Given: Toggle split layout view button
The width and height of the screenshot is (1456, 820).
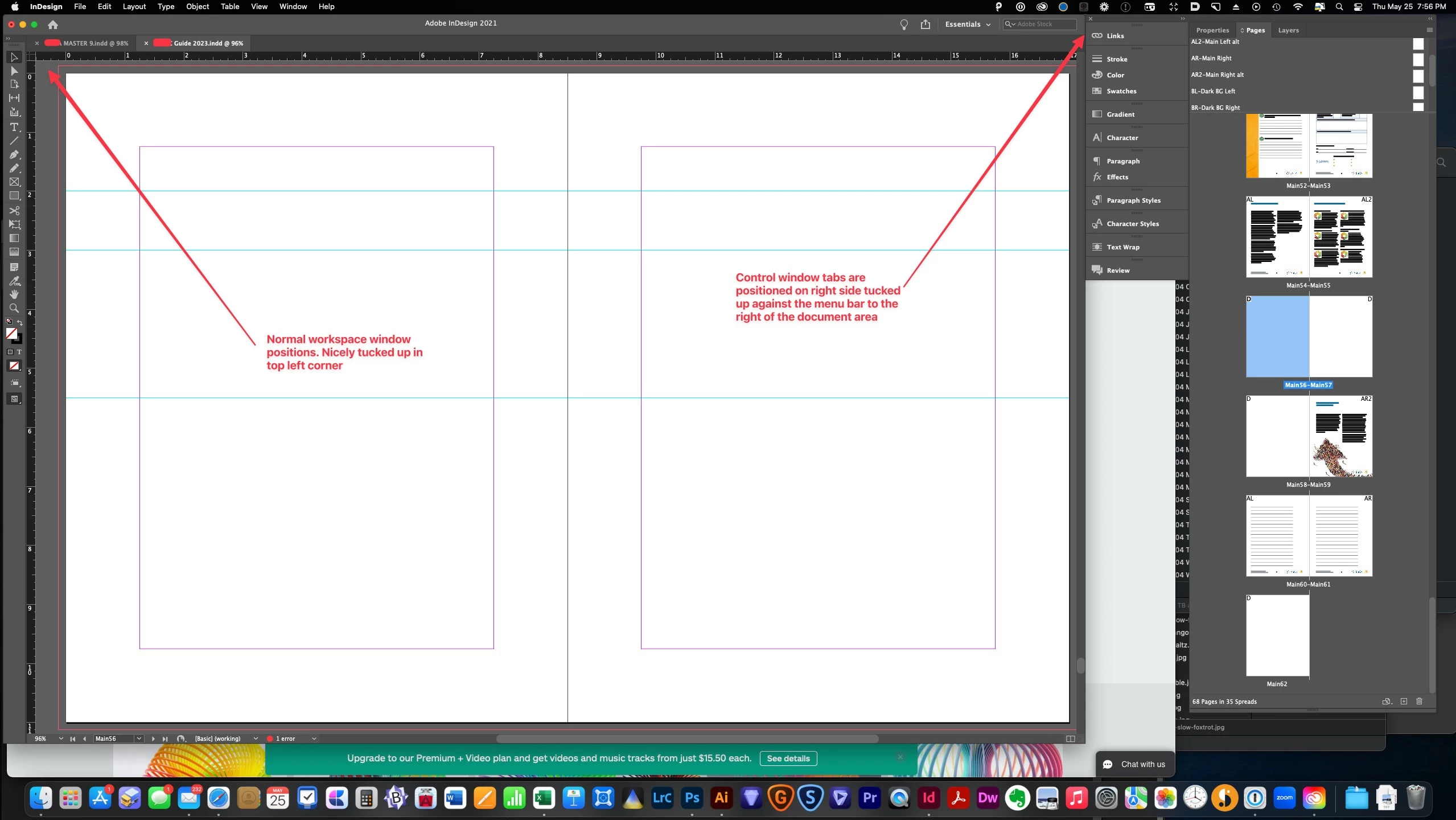Looking at the screenshot, I should click(1070, 739).
